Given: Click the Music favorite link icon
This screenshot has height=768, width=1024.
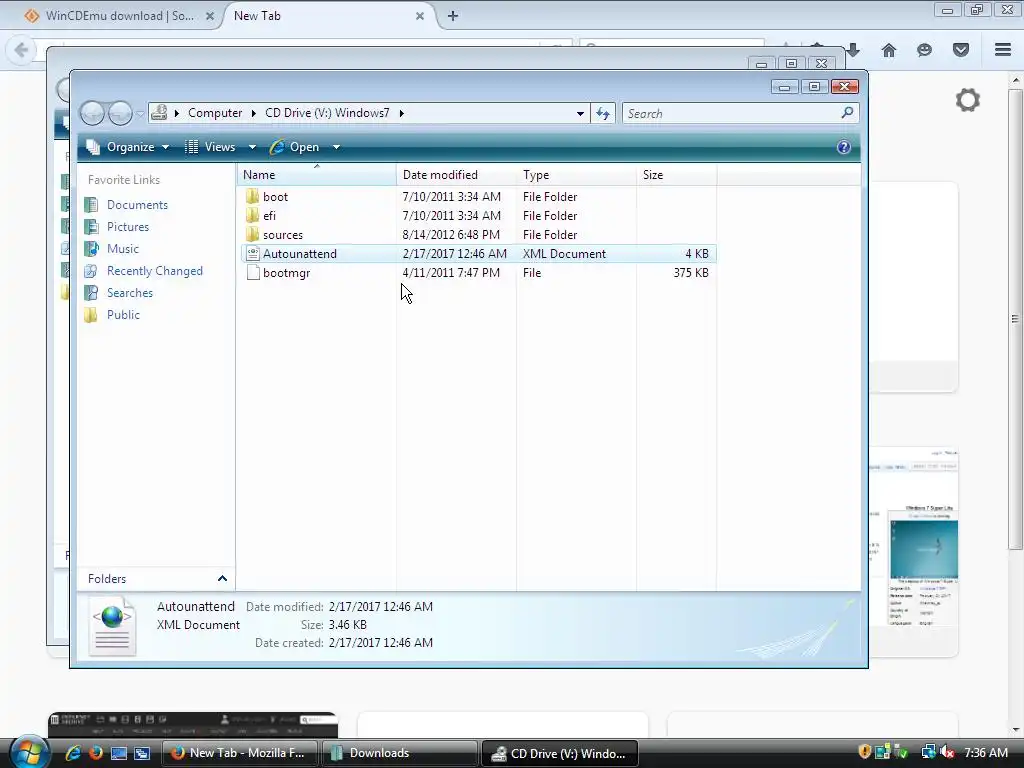Looking at the screenshot, I should [91, 249].
